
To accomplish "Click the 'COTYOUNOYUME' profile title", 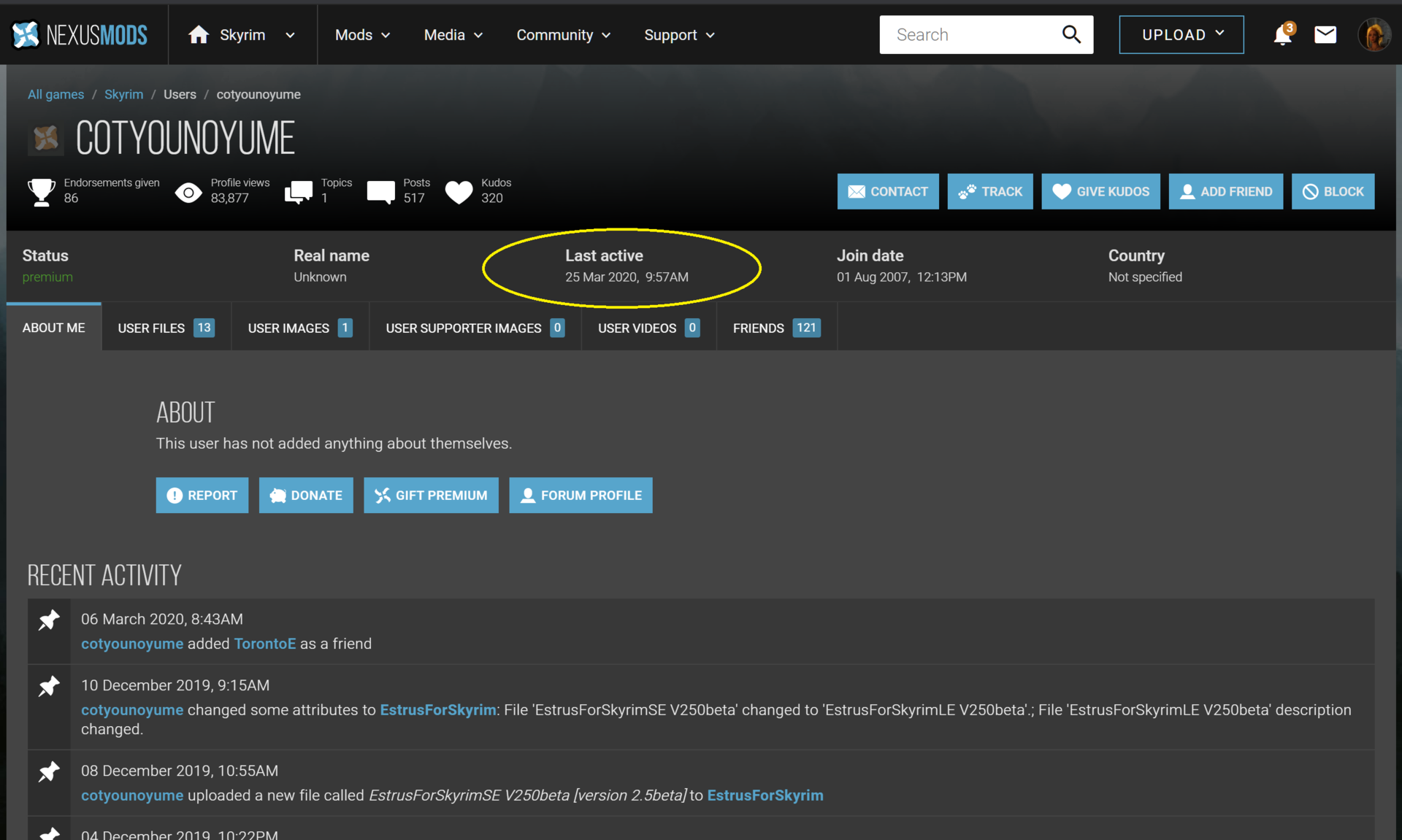I will [185, 138].
